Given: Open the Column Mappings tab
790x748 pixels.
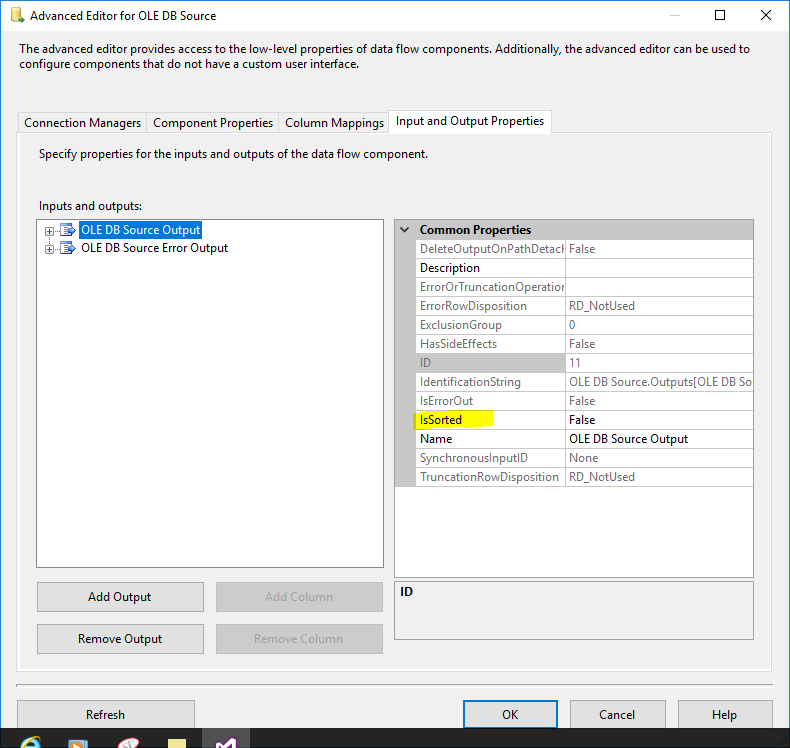Looking at the screenshot, I should pyautogui.click(x=334, y=123).
